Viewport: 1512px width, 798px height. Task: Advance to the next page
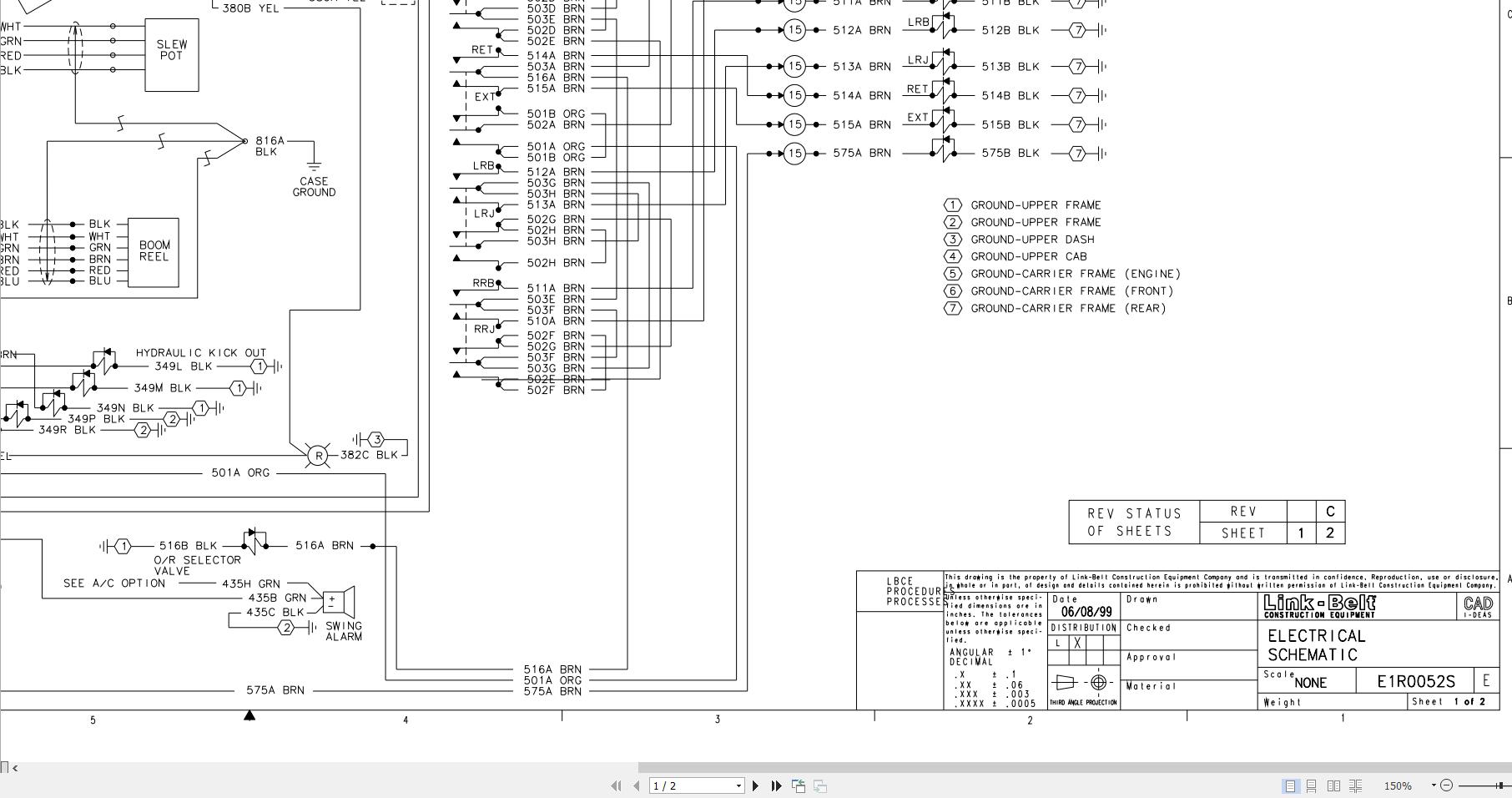coord(756,785)
